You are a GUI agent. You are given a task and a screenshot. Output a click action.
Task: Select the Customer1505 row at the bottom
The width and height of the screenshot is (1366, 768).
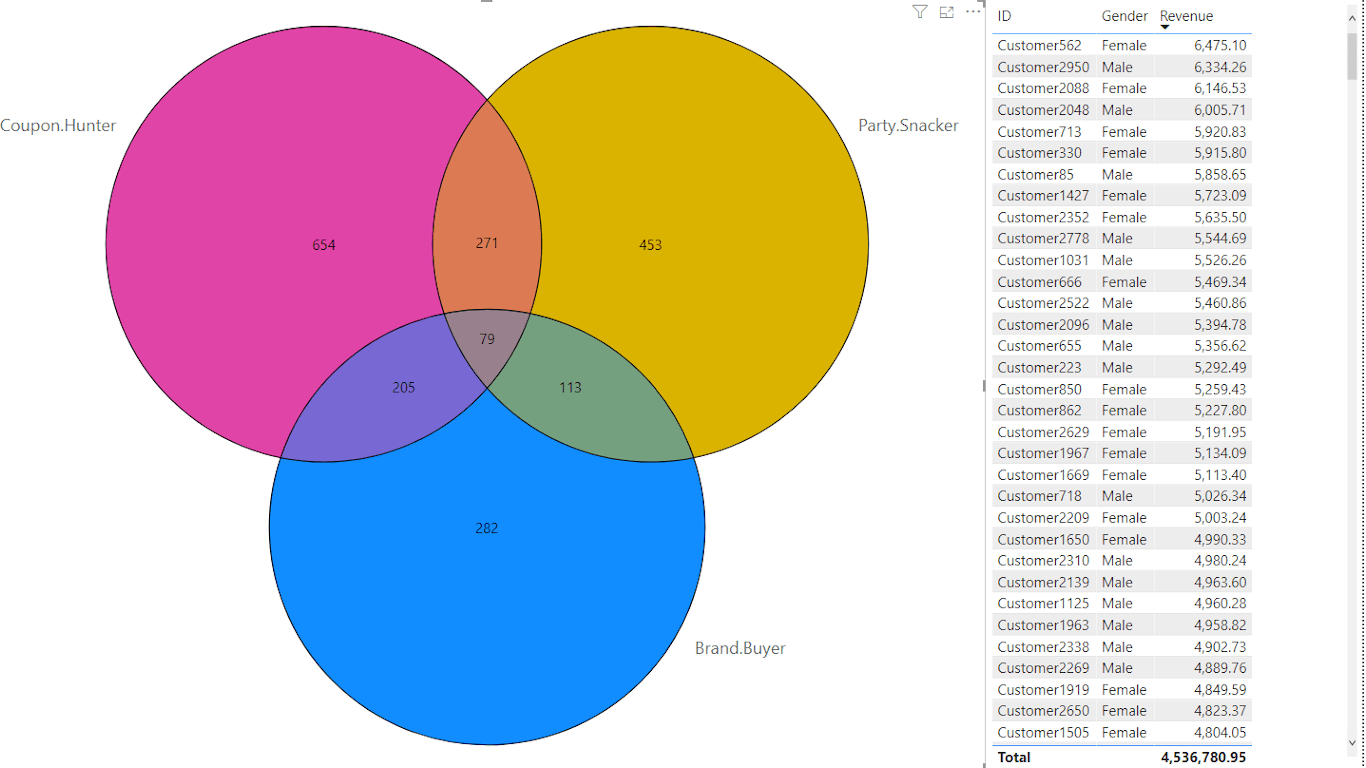[x=1100, y=732]
